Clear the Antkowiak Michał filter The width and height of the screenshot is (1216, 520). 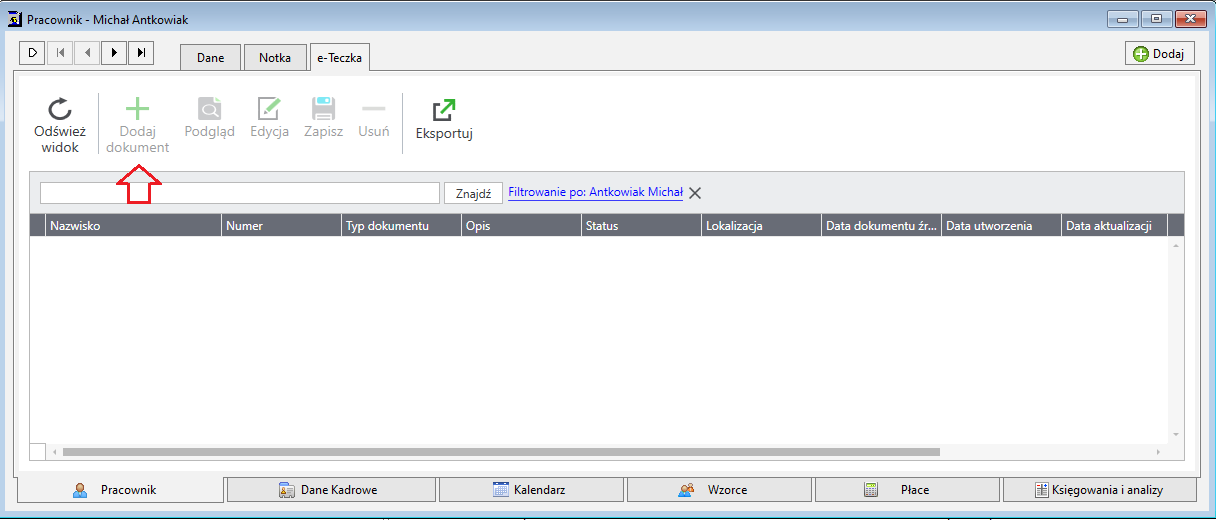tap(695, 193)
